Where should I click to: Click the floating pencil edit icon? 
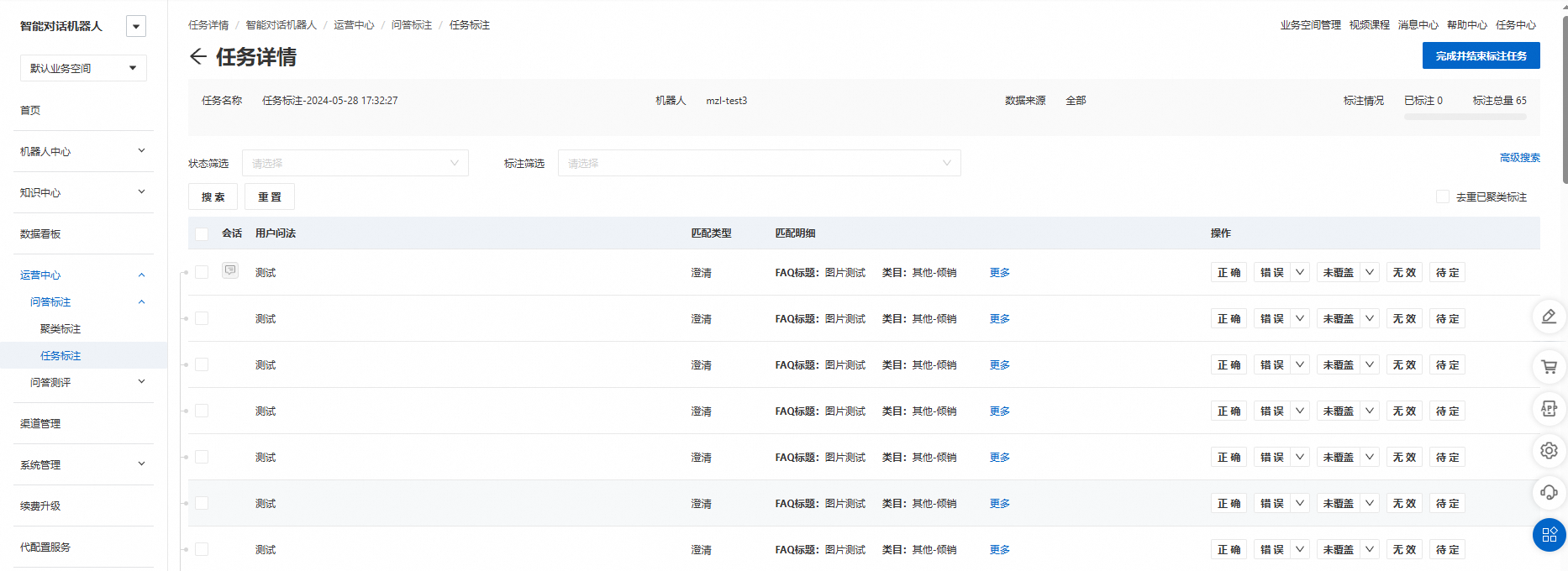pos(1550,317)
